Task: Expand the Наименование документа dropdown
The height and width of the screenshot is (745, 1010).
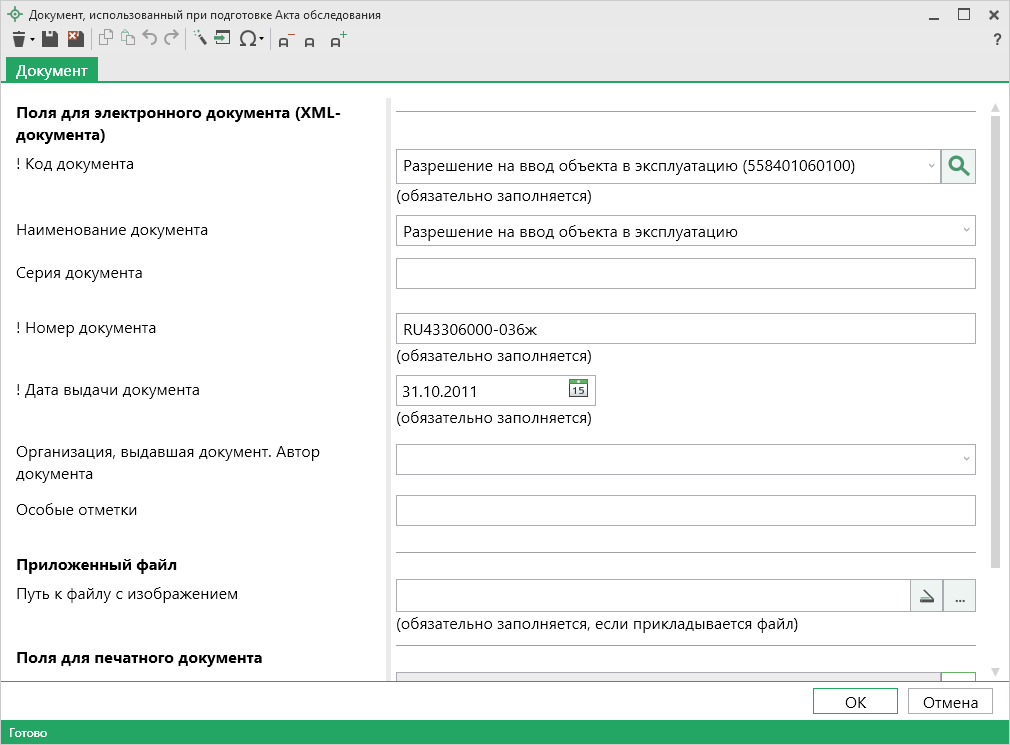Action: pyautogui.click(x=966, y=231)
